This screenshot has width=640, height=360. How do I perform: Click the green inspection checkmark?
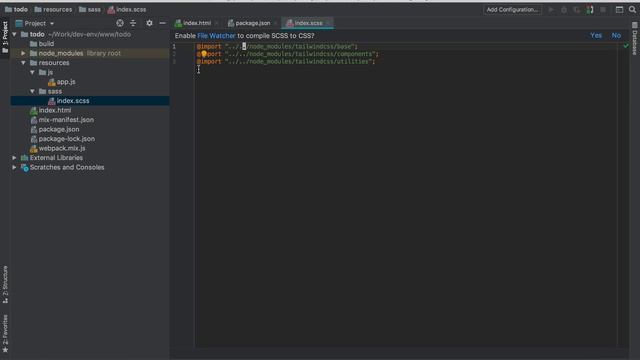(626, 46)
